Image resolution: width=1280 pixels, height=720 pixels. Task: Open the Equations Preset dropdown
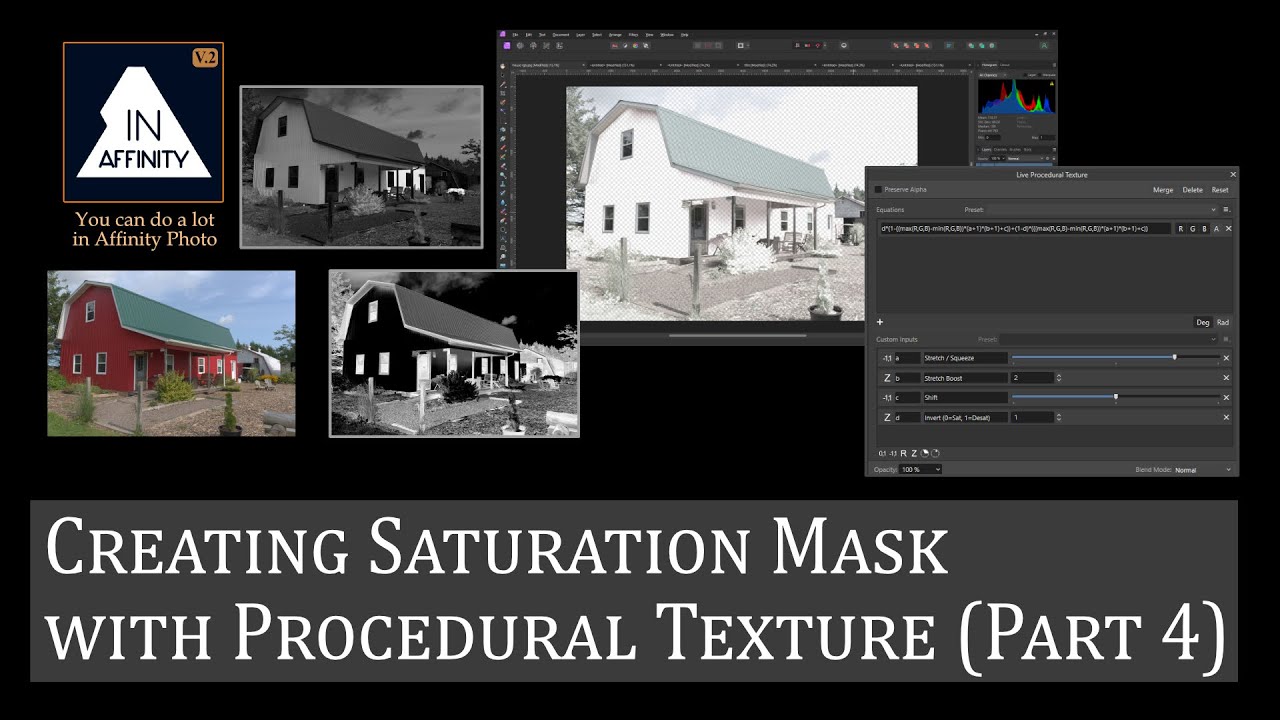[1102, 210]
